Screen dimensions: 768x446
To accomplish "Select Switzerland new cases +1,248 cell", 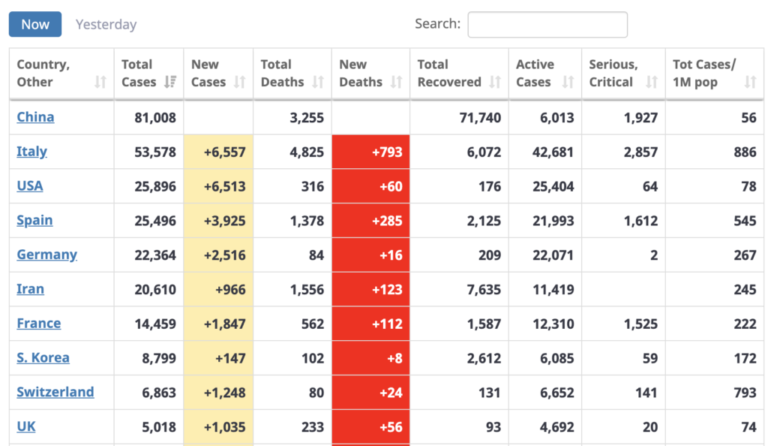I will coord(218,392).
